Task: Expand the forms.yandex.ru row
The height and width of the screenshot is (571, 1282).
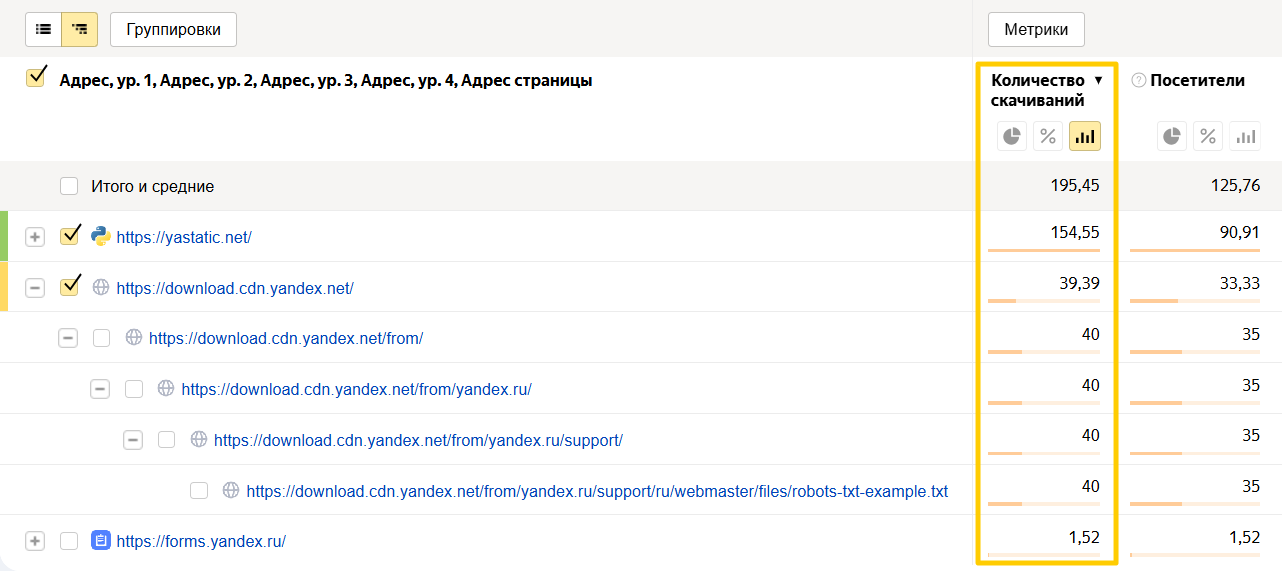Action: point(35,541)
